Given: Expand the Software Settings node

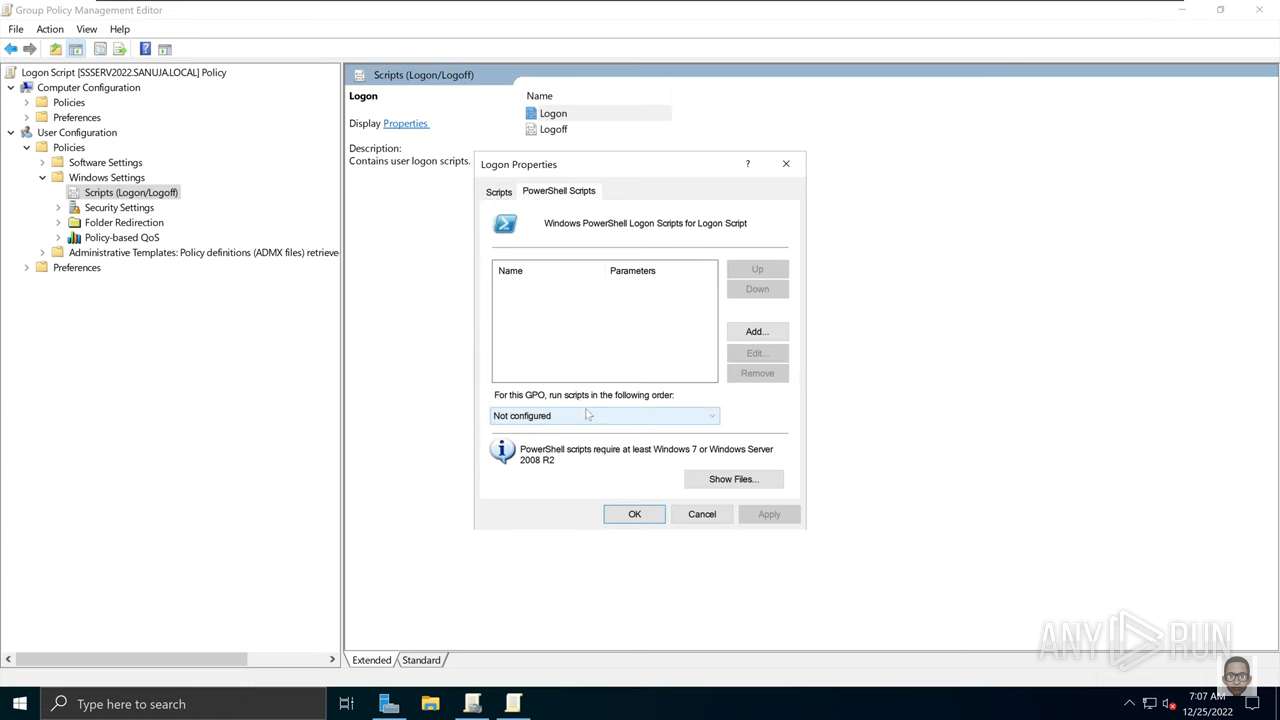Looking at the screenshot, I should click(43, 162).
